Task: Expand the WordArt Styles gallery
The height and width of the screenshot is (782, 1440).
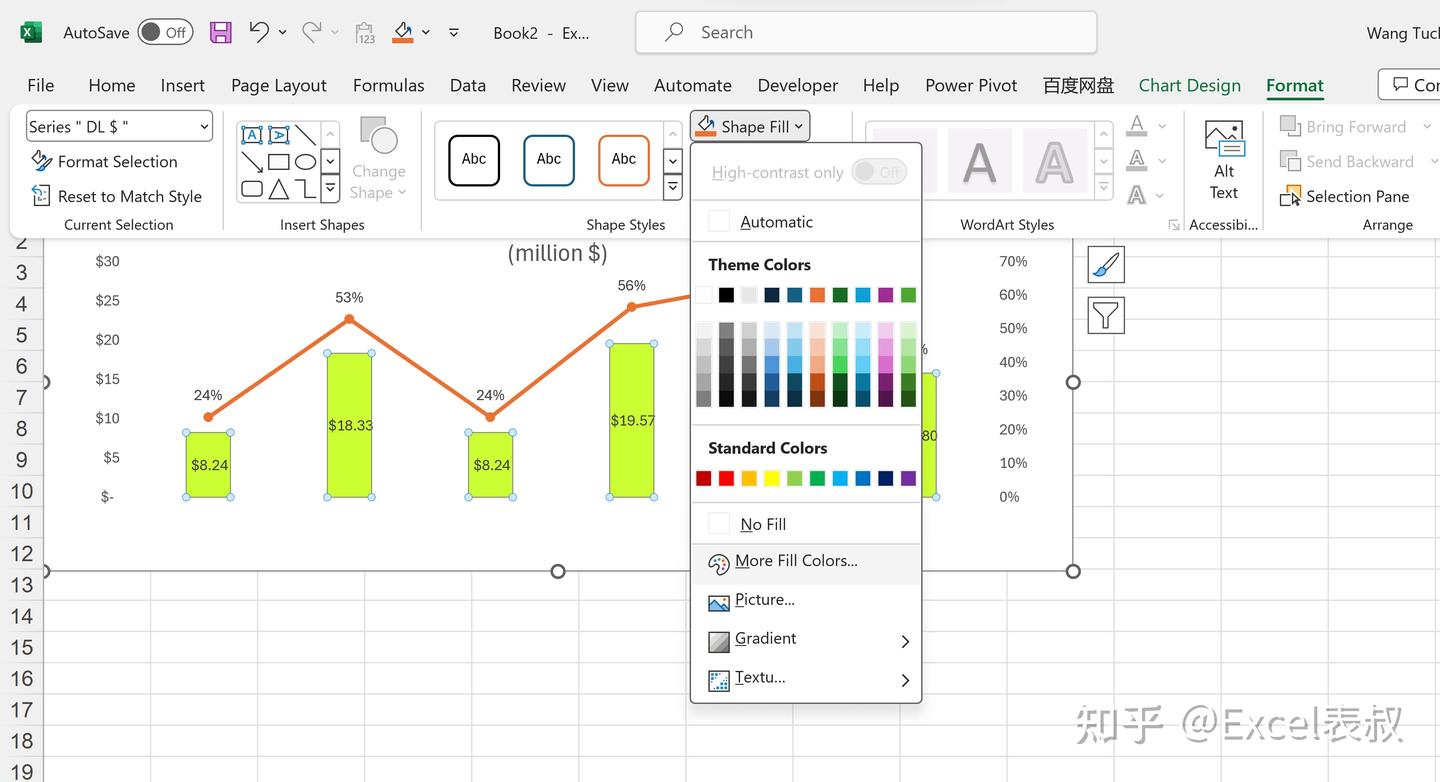Action: [x=1104, y=187]
